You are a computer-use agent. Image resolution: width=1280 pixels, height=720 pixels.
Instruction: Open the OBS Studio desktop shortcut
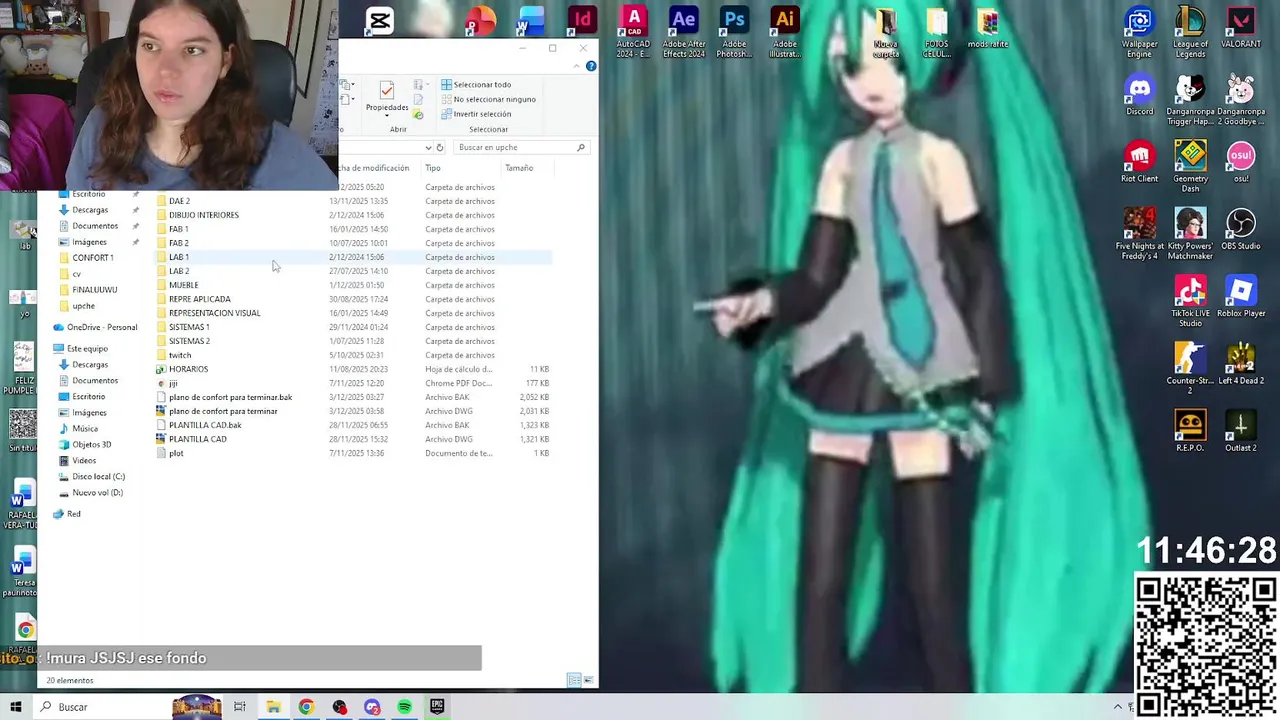[1240, 229]
